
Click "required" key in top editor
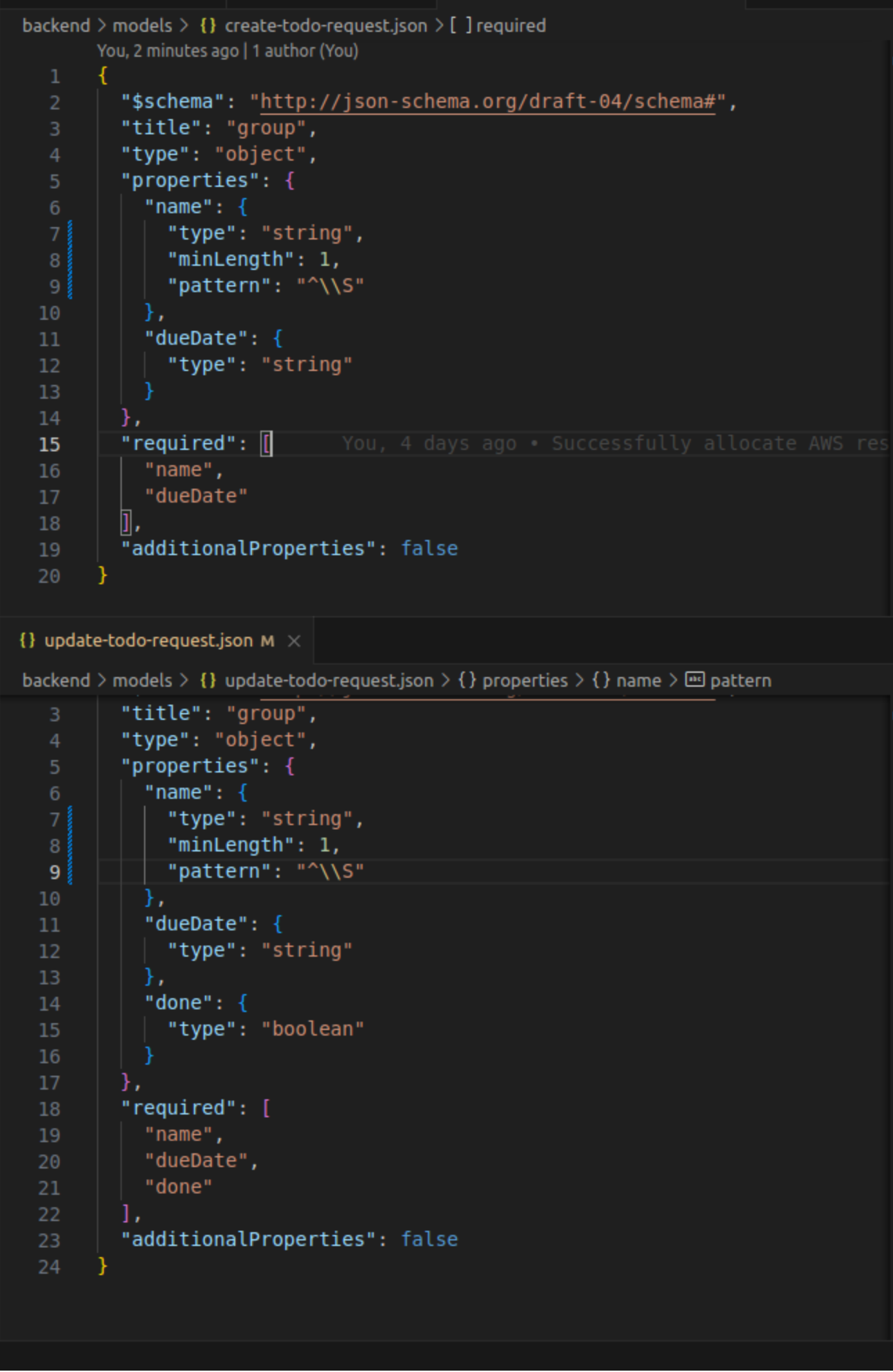click(179, 444)
